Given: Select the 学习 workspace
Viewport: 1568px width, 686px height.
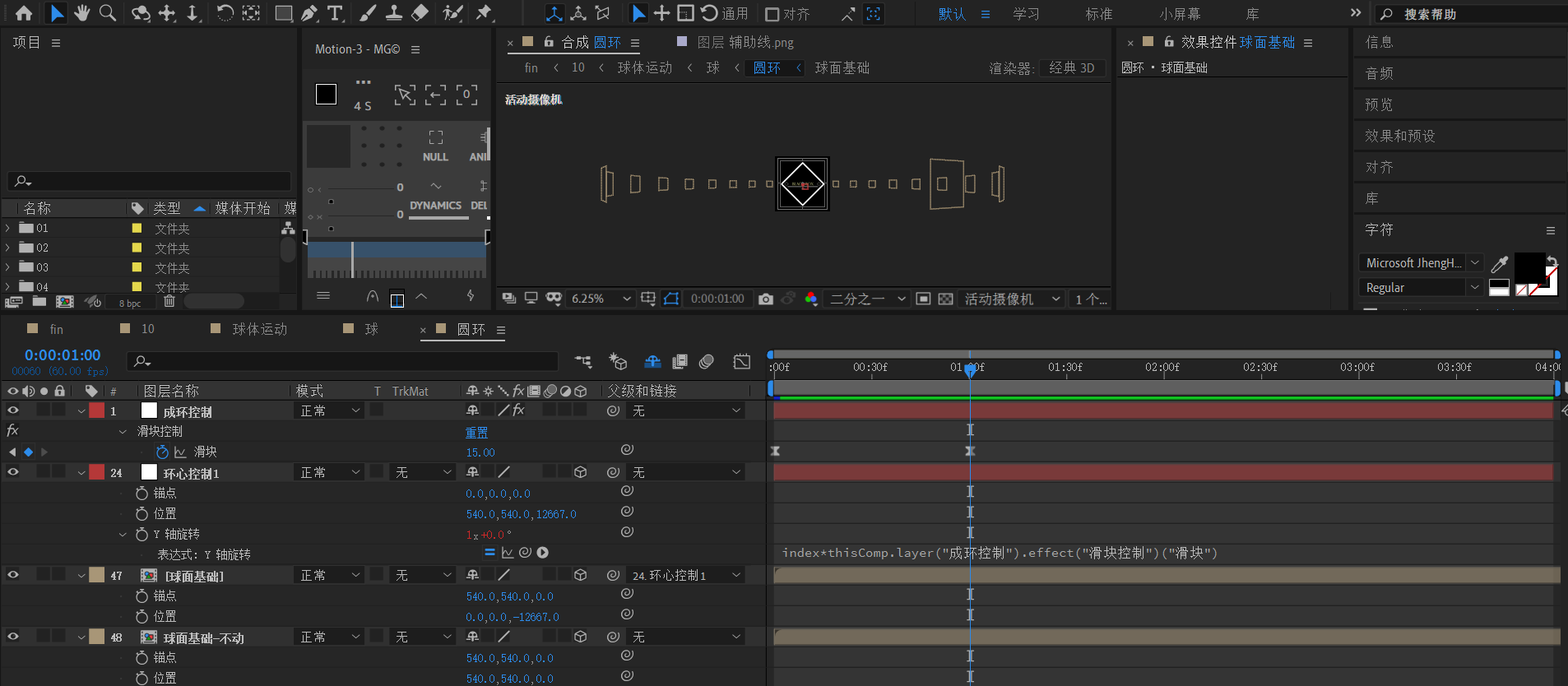Looking at the screenshot, I should [1026, 14].
